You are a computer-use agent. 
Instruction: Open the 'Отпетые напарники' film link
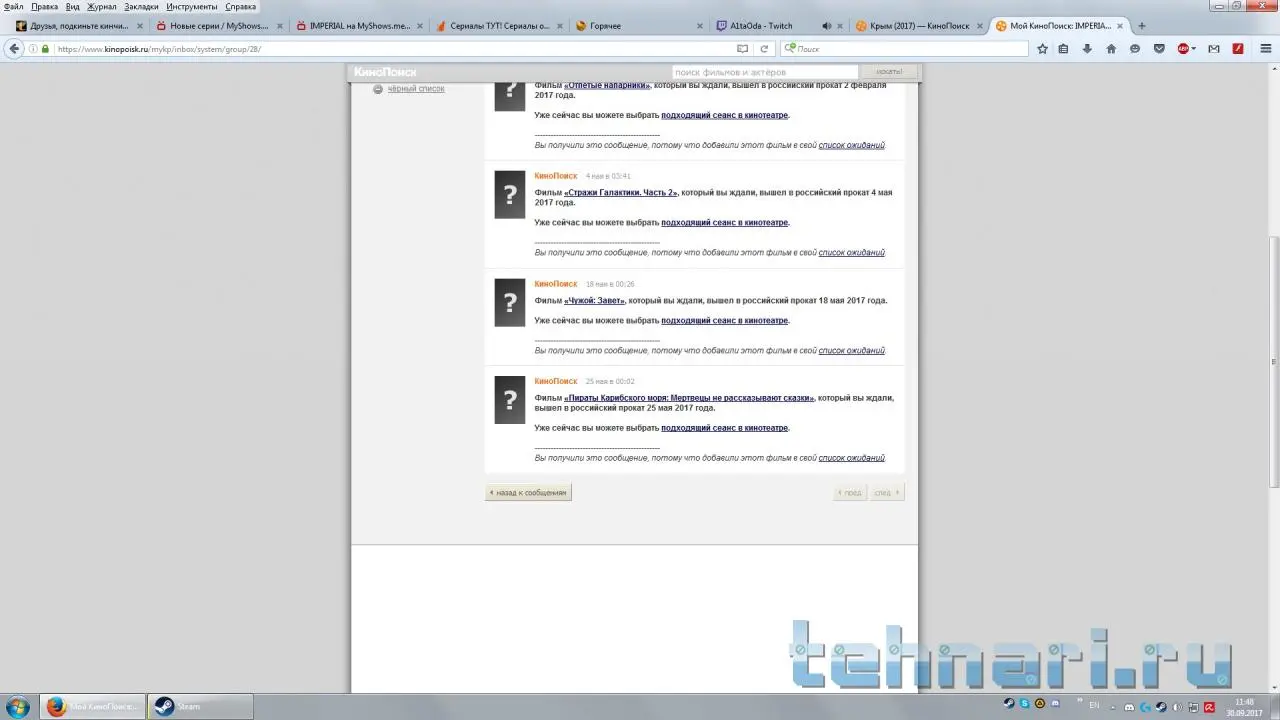point(607,85)
